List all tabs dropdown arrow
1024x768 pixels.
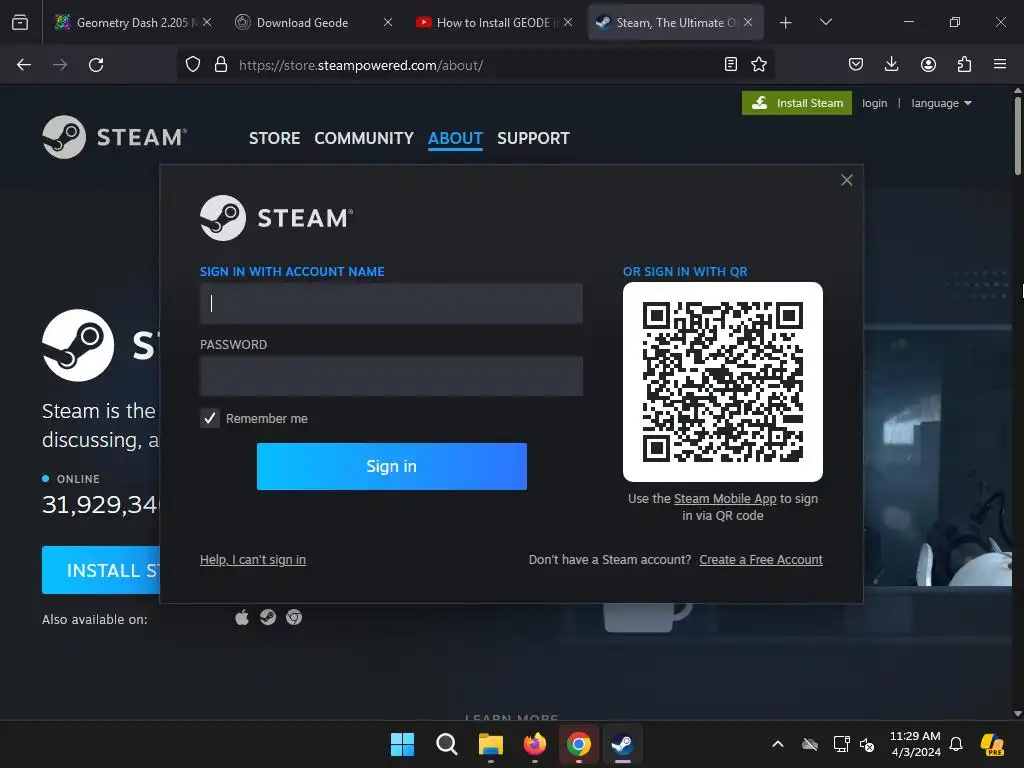click(825, 22)
